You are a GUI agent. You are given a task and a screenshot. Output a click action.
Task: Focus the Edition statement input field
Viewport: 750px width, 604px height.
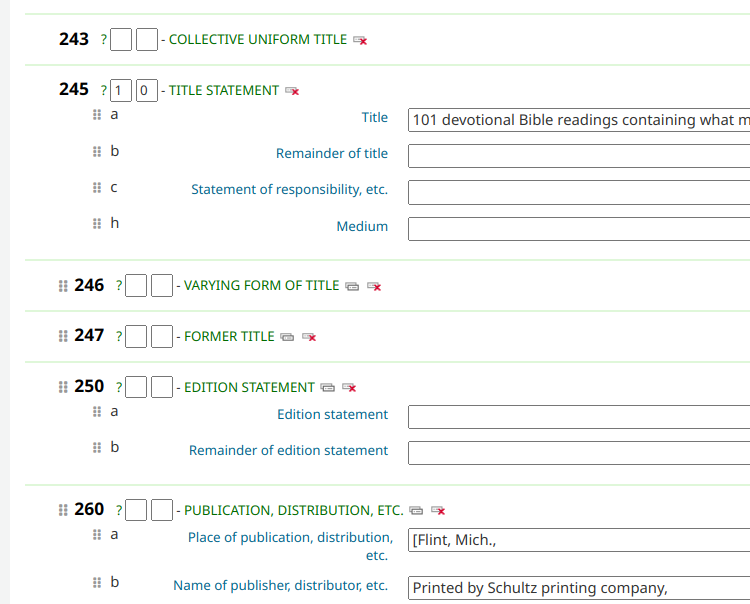pos(579,416)
